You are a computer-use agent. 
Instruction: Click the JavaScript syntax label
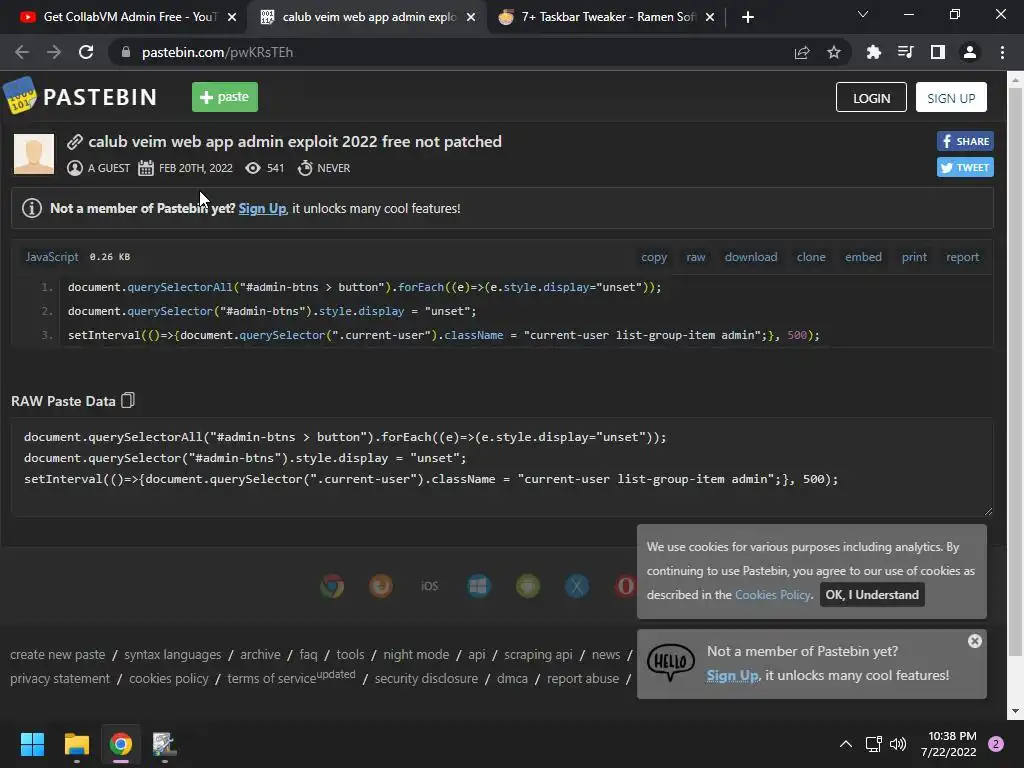pos(52,257)
